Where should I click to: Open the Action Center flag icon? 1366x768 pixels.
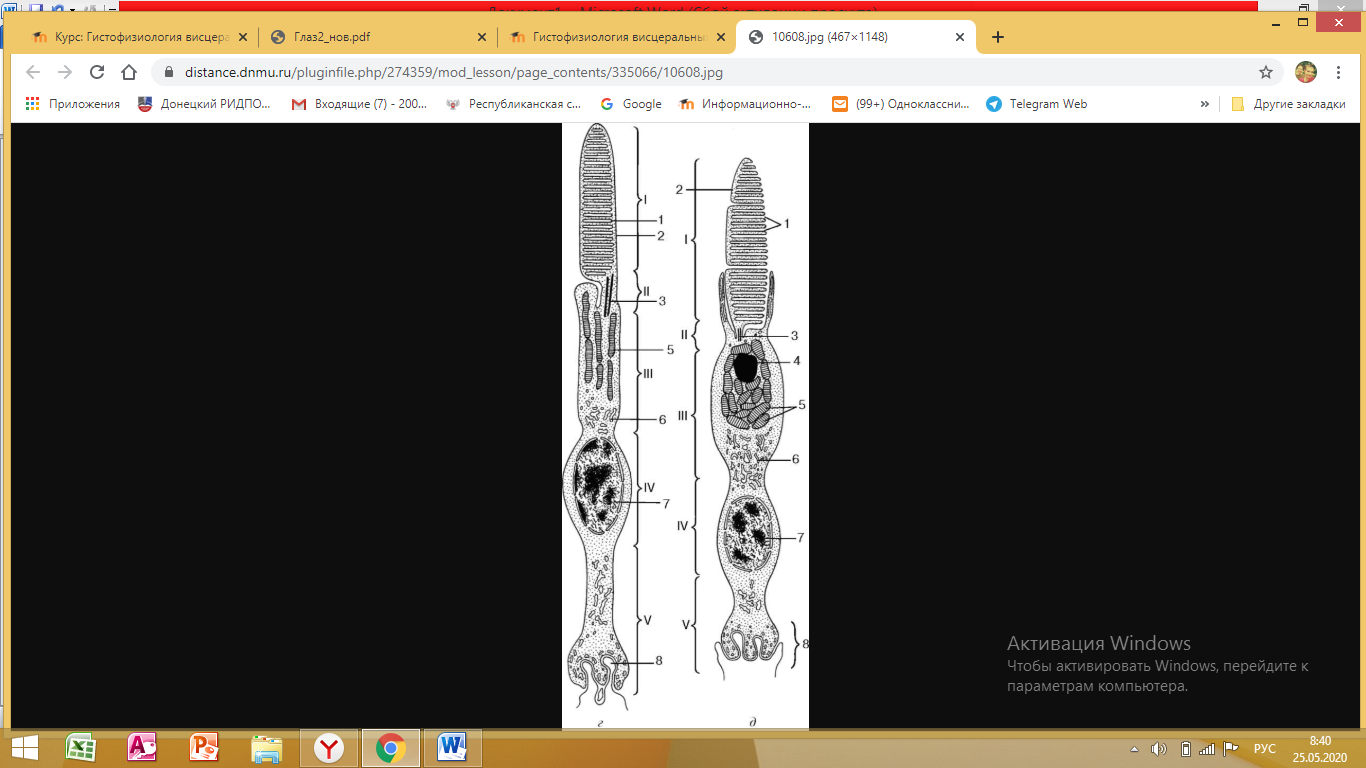pyautogui.click(x=1233, y=749)
